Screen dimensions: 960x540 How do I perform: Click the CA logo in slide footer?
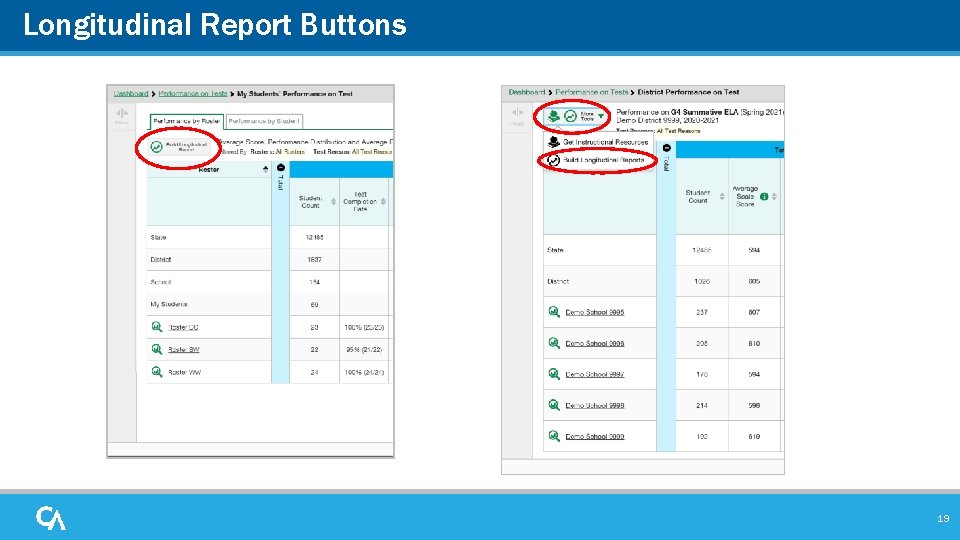51,518
